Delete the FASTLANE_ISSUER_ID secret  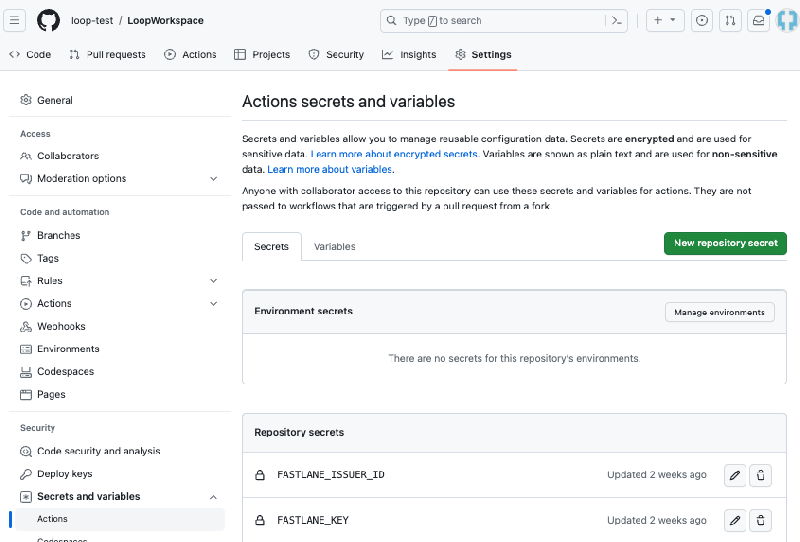pos(761,475)
